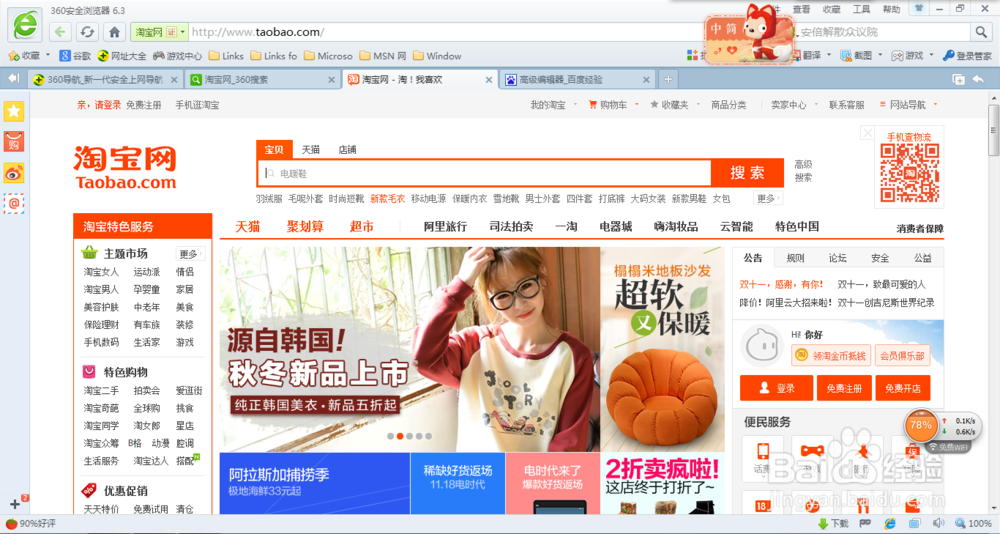Screen dimensions: 1000x534
Task: Click the 360 browser logo
Action: click(26, 24)
